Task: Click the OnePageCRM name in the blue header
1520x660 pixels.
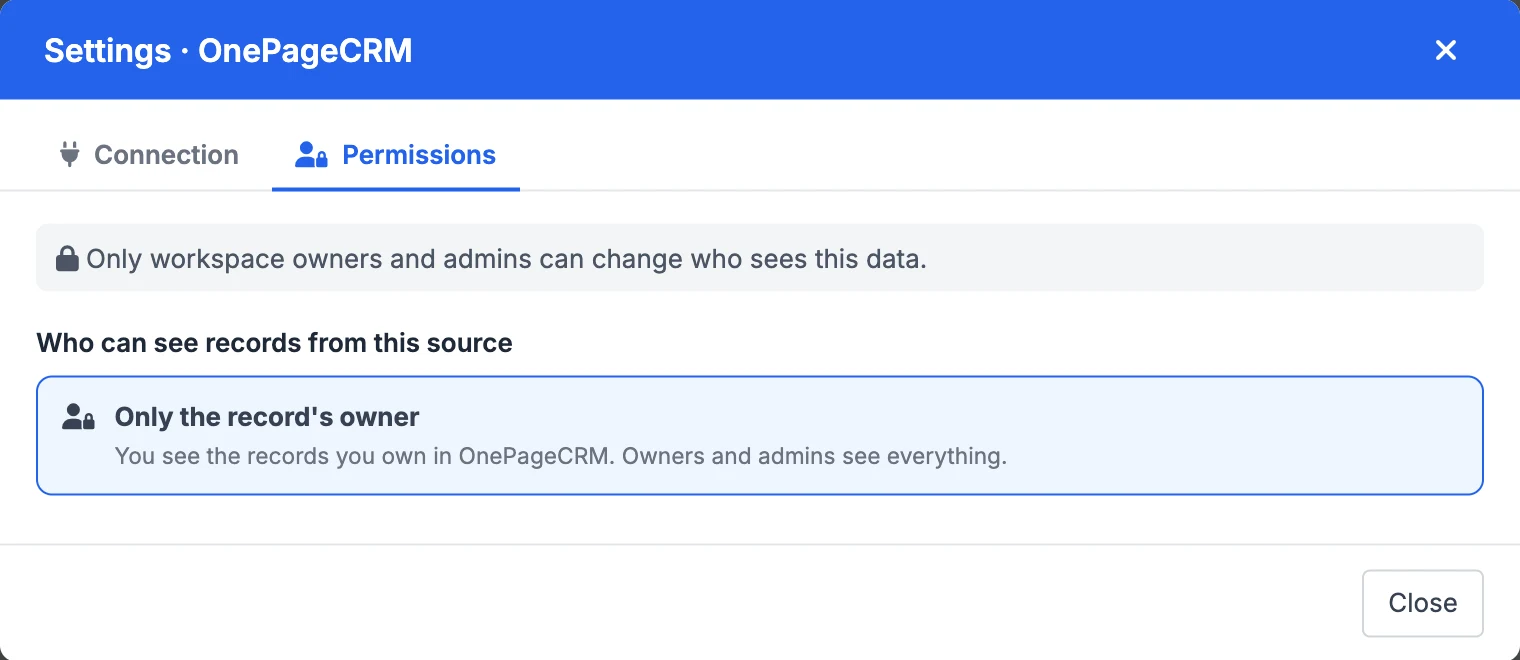Action: (305, 50)
